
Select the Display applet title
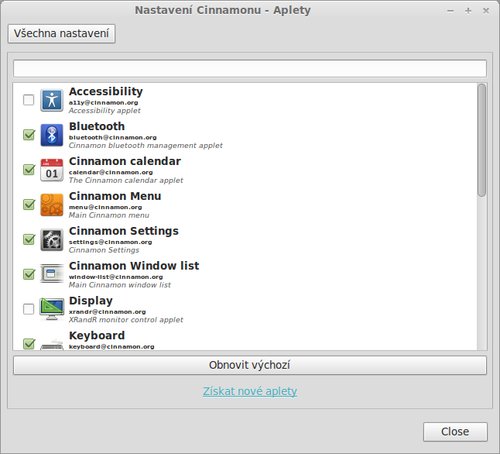click(x=91, y=301)
